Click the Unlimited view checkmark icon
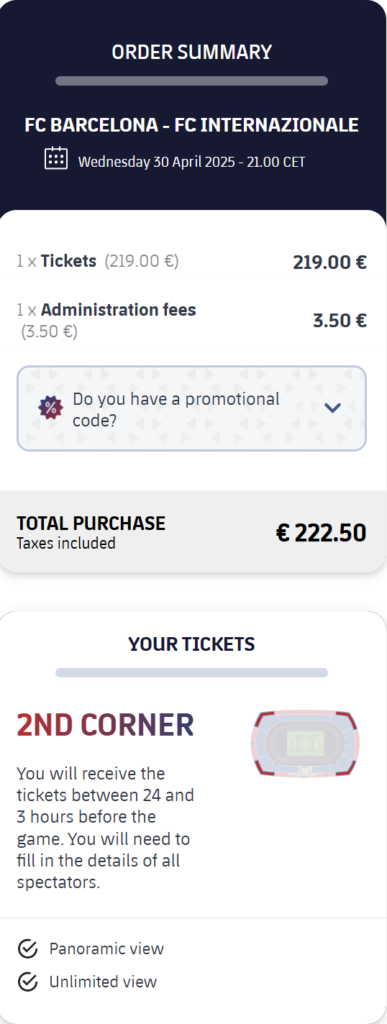The height and width of the screenshot is (1024, 387). pyautogui.click(x=27, y=982)
